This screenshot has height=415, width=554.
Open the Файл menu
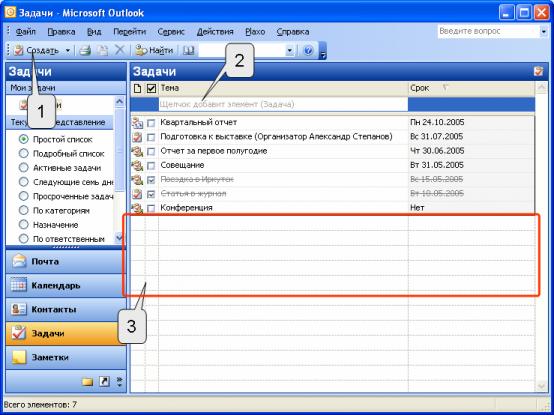coord(26,32)
